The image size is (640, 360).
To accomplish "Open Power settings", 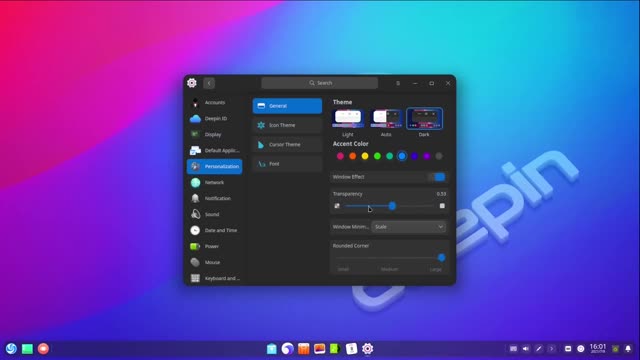I will pyautogui.click(x=214, y=246).
